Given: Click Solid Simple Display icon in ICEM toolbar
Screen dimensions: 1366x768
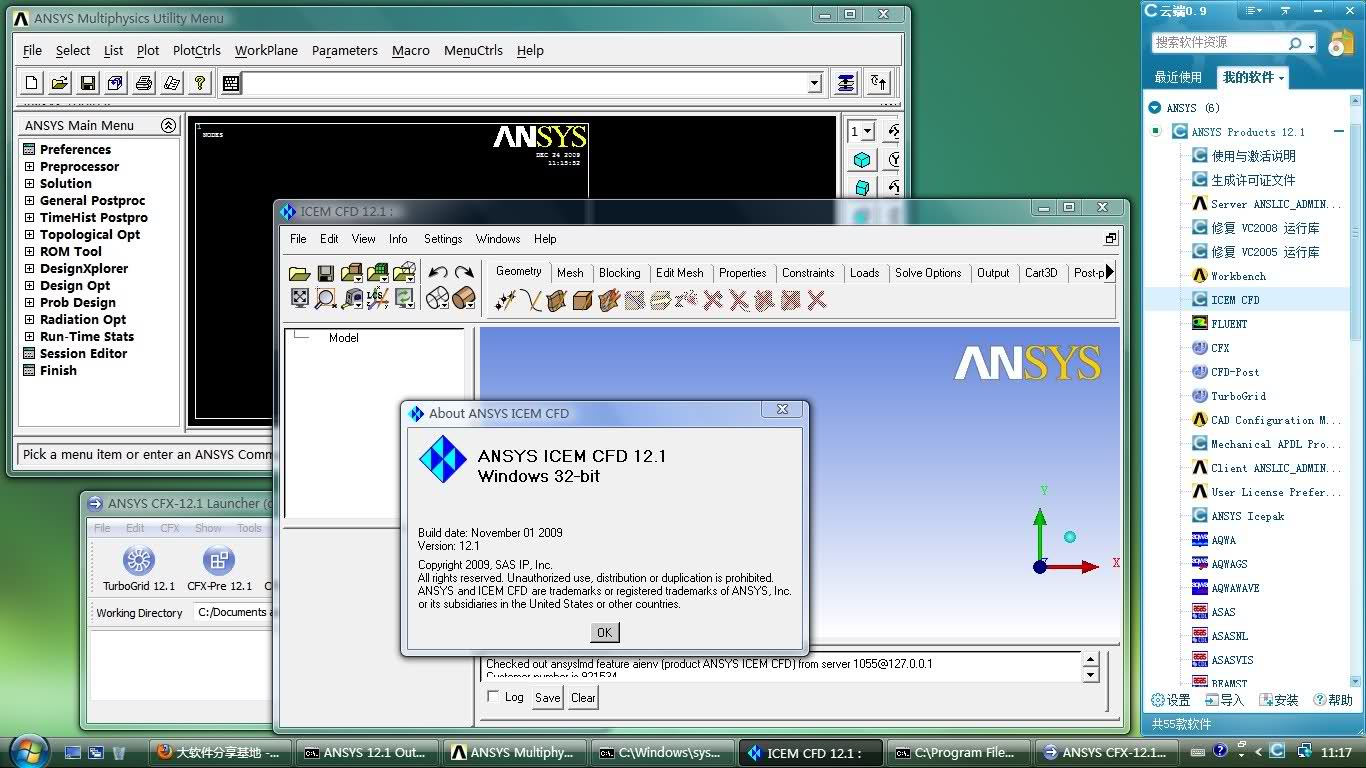Looking at the screenshot, I should 463,298.
